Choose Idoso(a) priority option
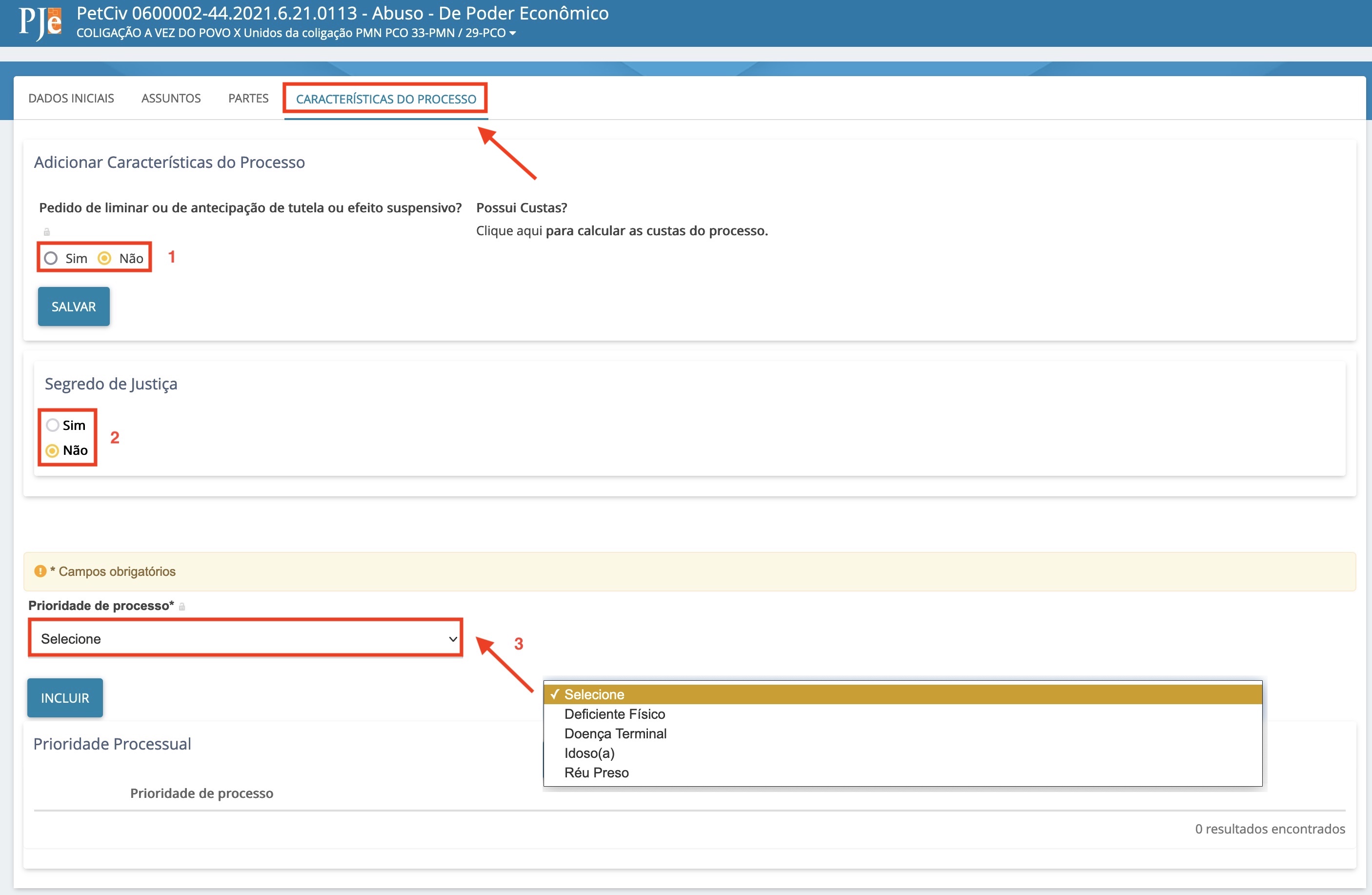The width and height of the screenshot is (1372, 895). 903,753
